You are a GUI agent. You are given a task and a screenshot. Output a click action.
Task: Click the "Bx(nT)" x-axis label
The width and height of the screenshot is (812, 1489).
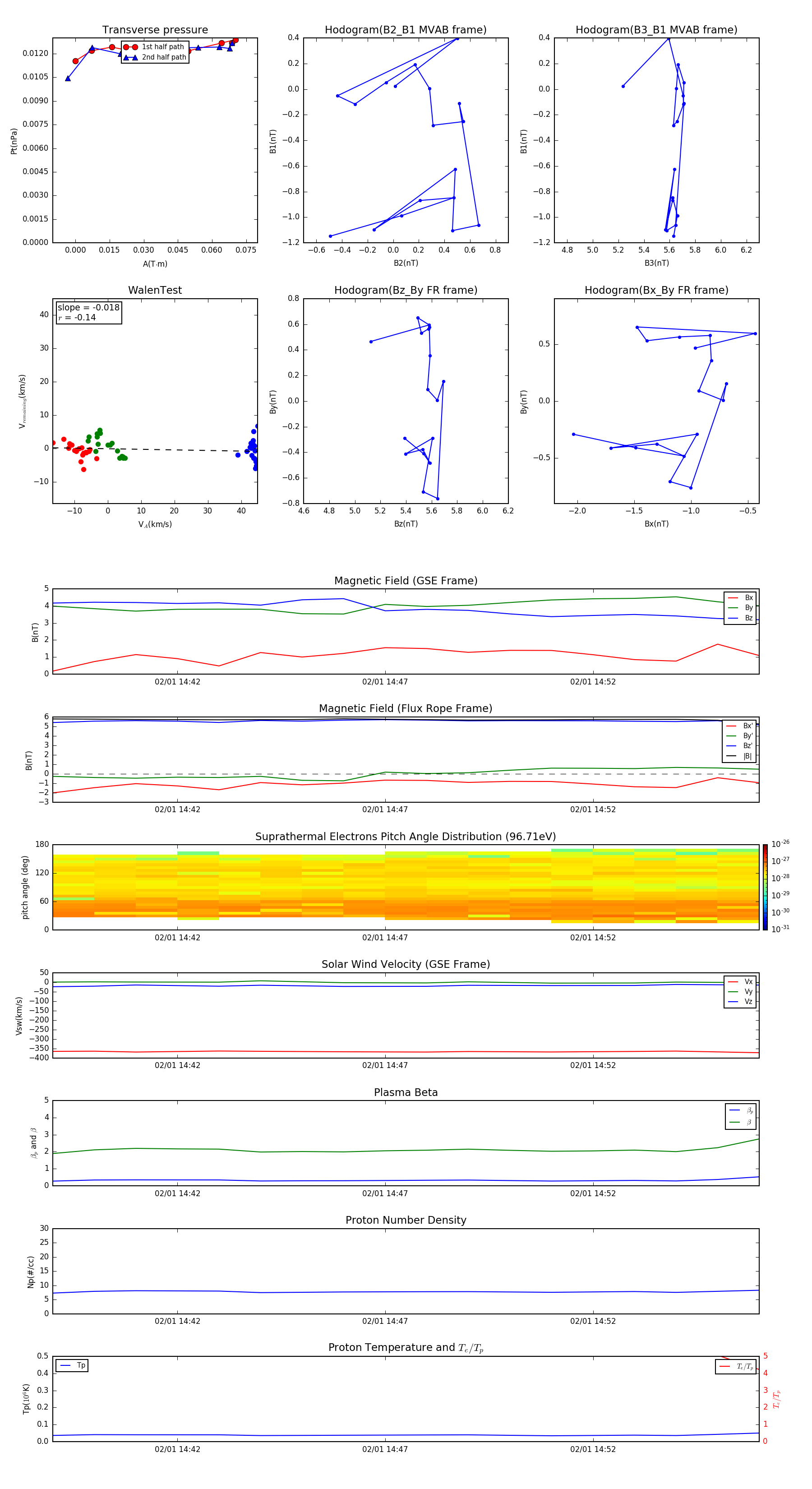pos(656,524)
